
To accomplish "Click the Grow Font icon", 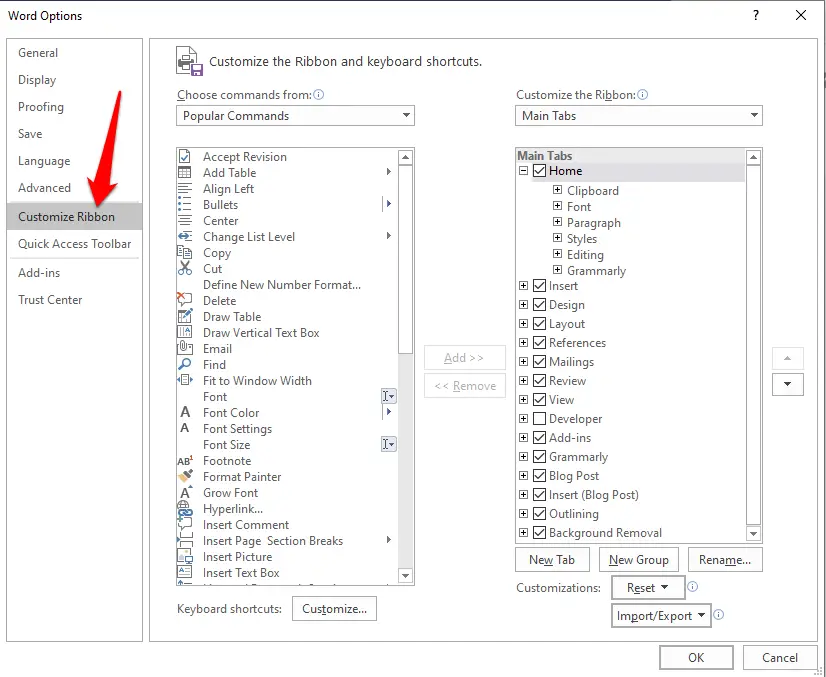I will (x=185, y=493).
